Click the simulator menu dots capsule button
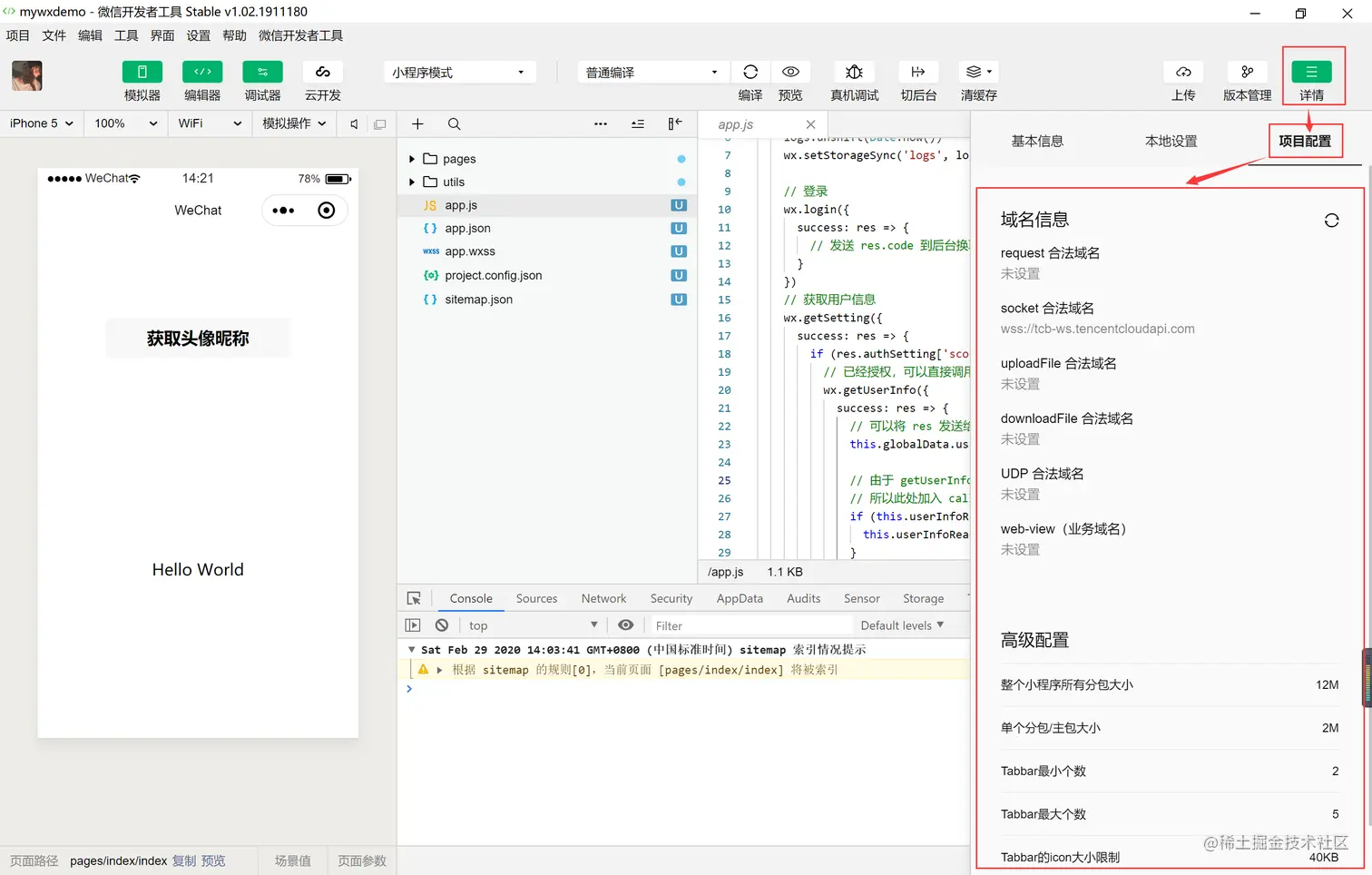The image size is (1372, 875). click(283, 211)
